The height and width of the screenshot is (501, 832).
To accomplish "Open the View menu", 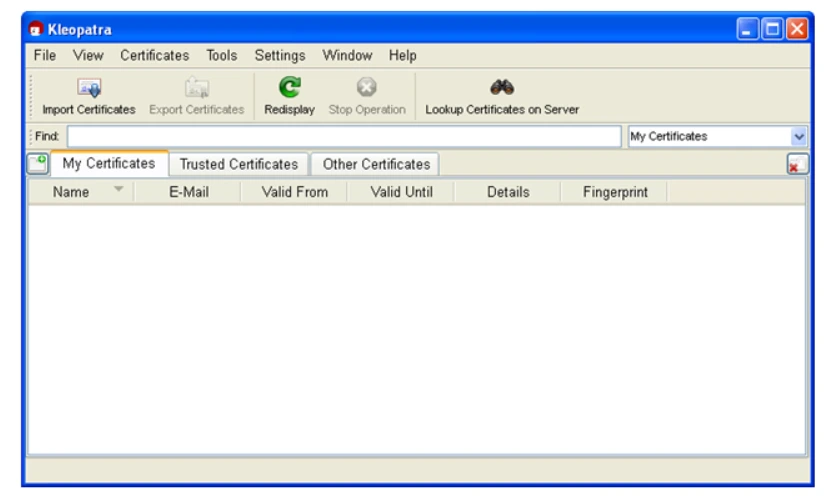I will [x=88, y=55].
